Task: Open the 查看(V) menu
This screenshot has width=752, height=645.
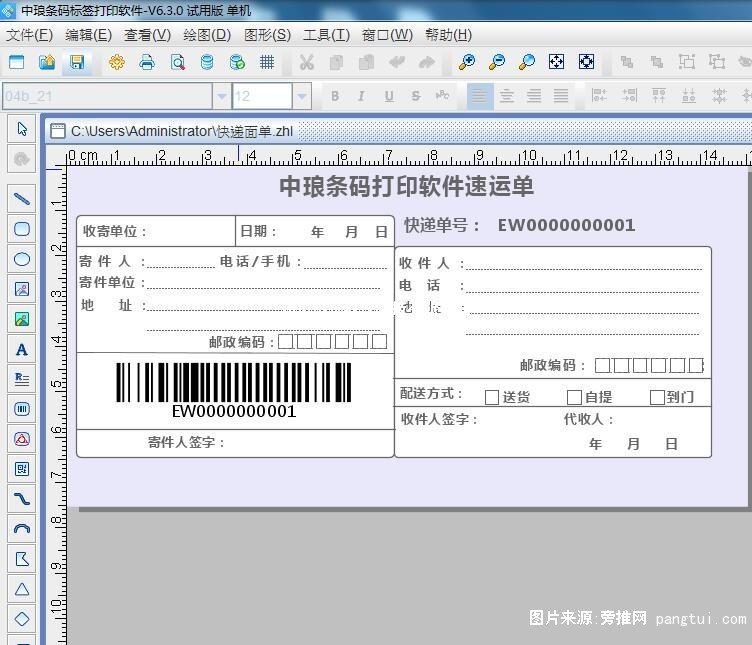Action: point(147,35)
